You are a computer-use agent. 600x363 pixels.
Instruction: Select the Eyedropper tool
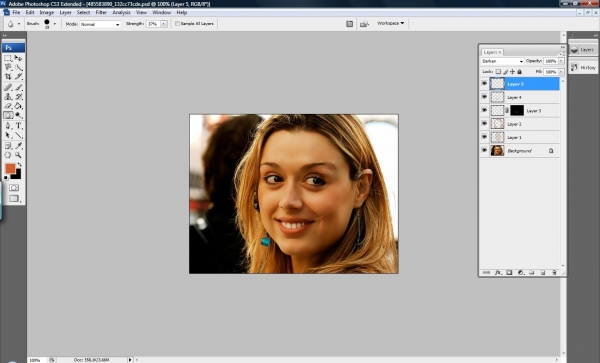[x=18, y=146]
